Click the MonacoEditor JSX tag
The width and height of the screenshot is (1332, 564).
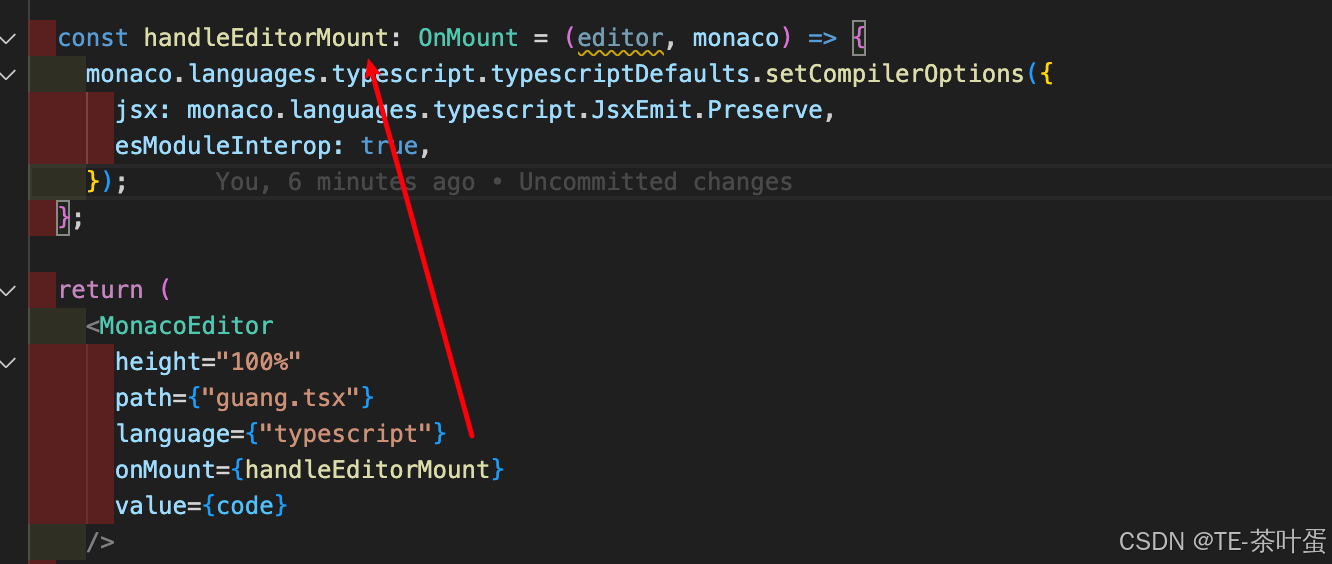pos(186,326)
